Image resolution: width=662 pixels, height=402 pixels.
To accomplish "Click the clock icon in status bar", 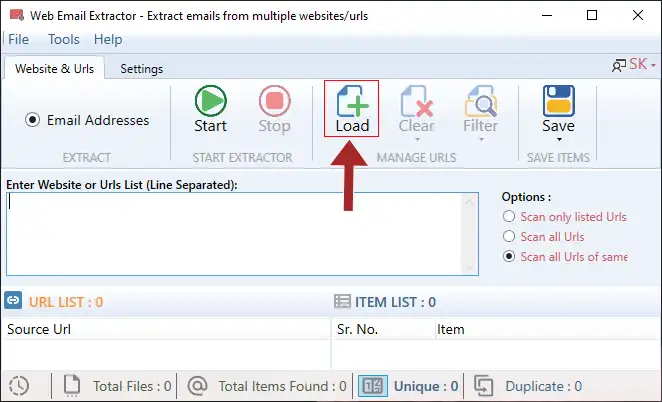I will click(x=19, y=386).
